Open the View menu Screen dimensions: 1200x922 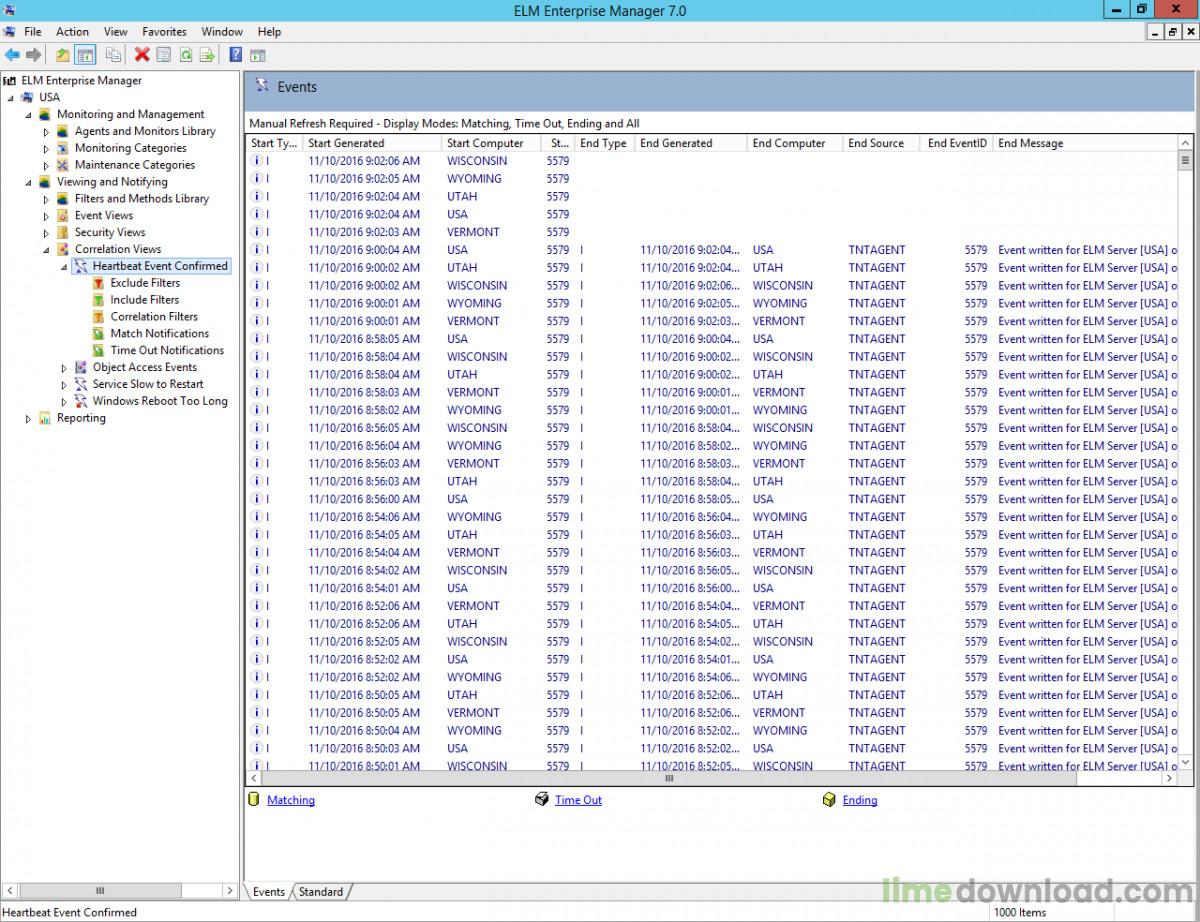pyautogui.click(x=115, y=31)
